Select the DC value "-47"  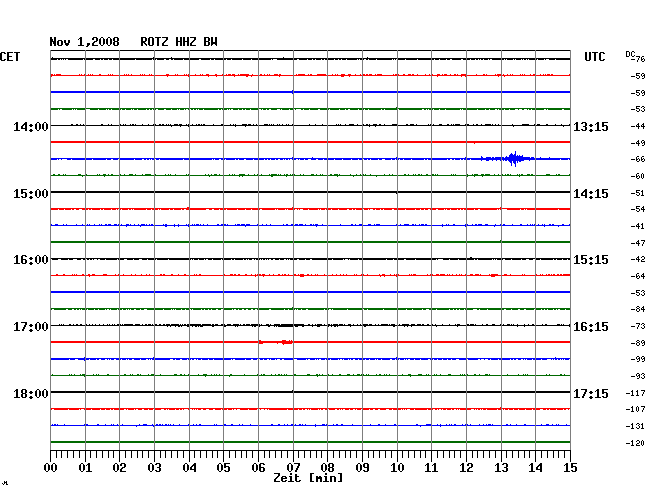638,243
